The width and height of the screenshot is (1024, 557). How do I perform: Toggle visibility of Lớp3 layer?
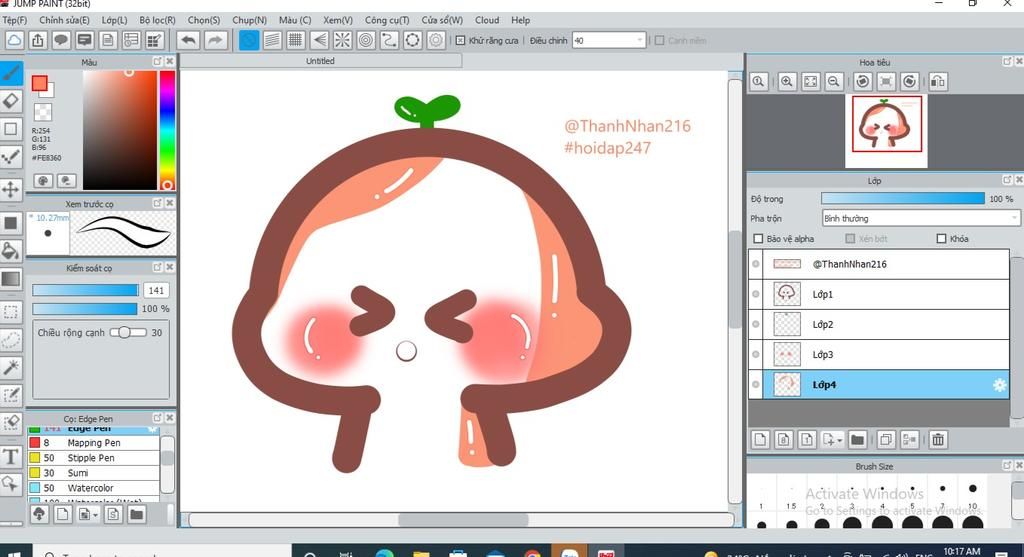point(756,354)
